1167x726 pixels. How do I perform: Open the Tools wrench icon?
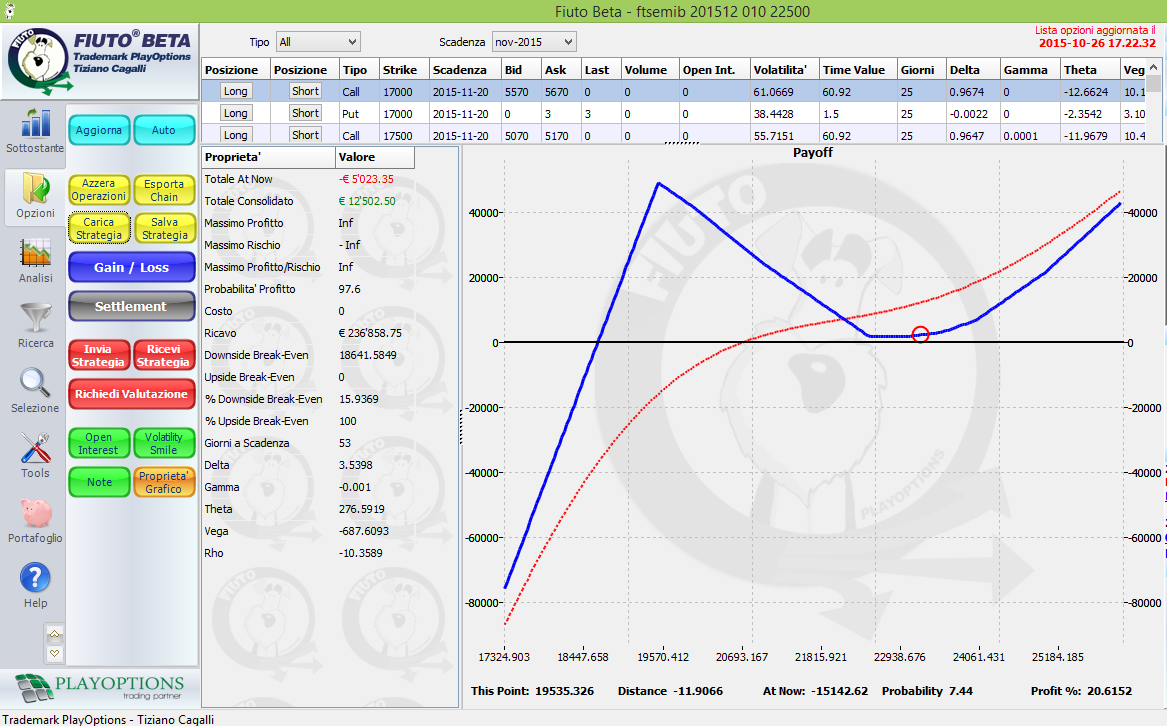[x=35, y=448]
